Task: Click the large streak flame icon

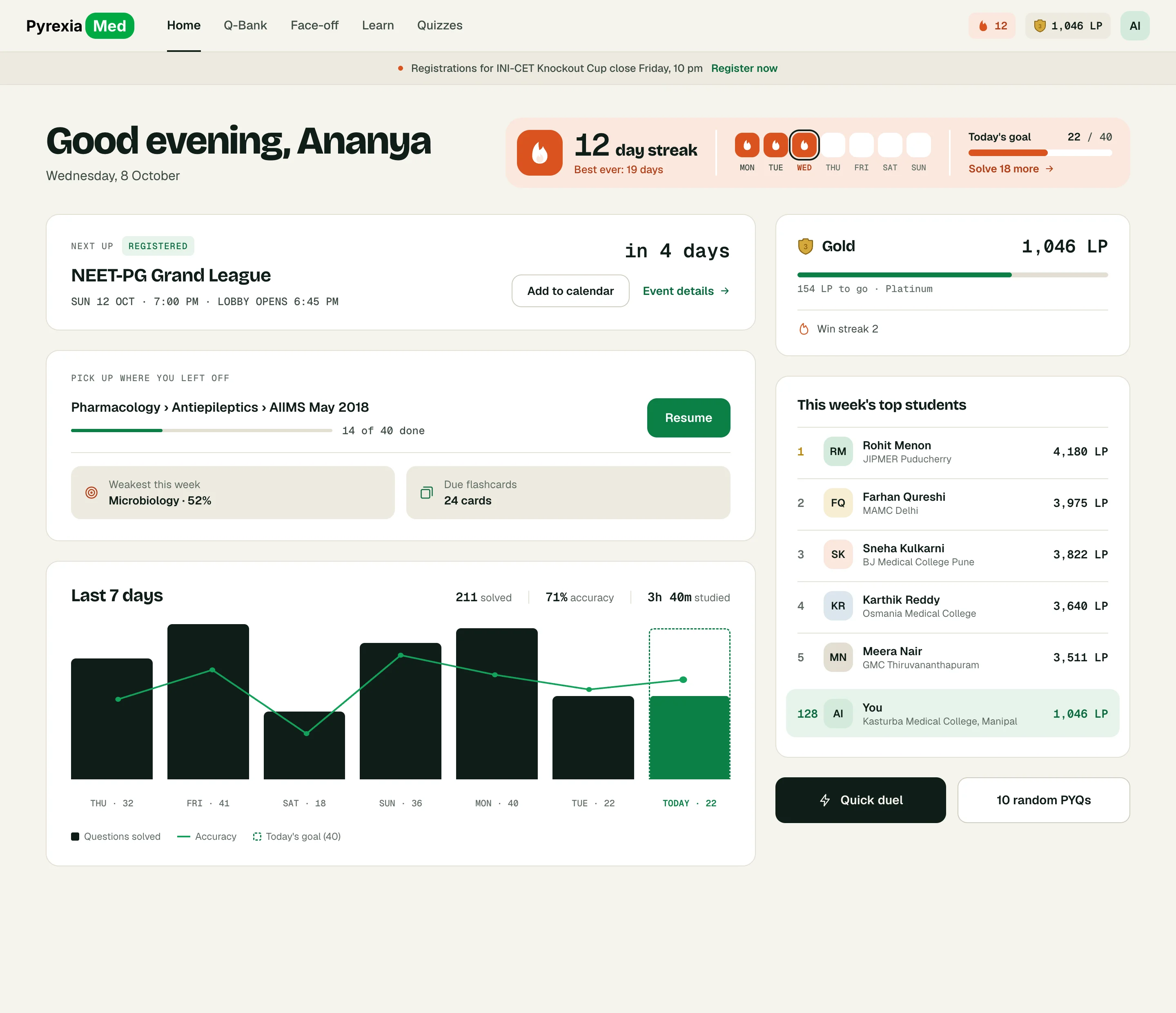Action: point(539,153)
